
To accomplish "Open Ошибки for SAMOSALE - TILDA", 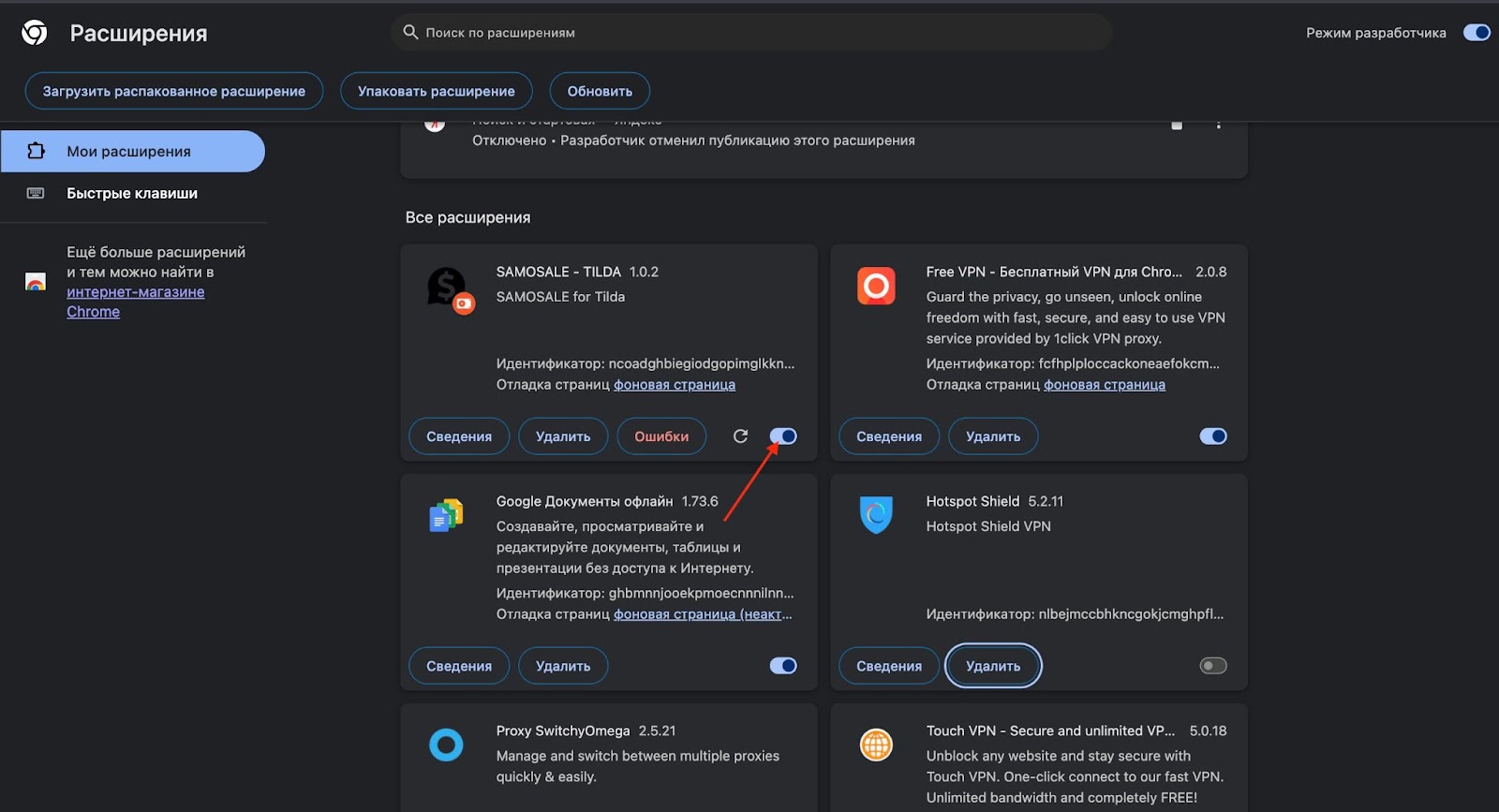I will coord(661,436).
